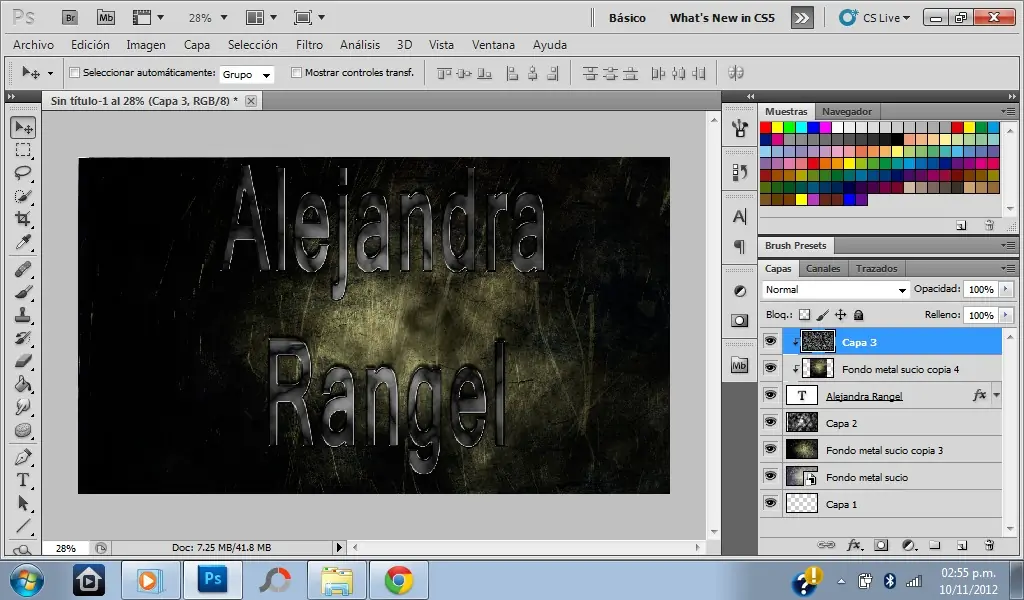Open the Add layer style fx icon
The height and width of the screenshot is (600, 1024).
pyautogui.click(x=852, y=545)
